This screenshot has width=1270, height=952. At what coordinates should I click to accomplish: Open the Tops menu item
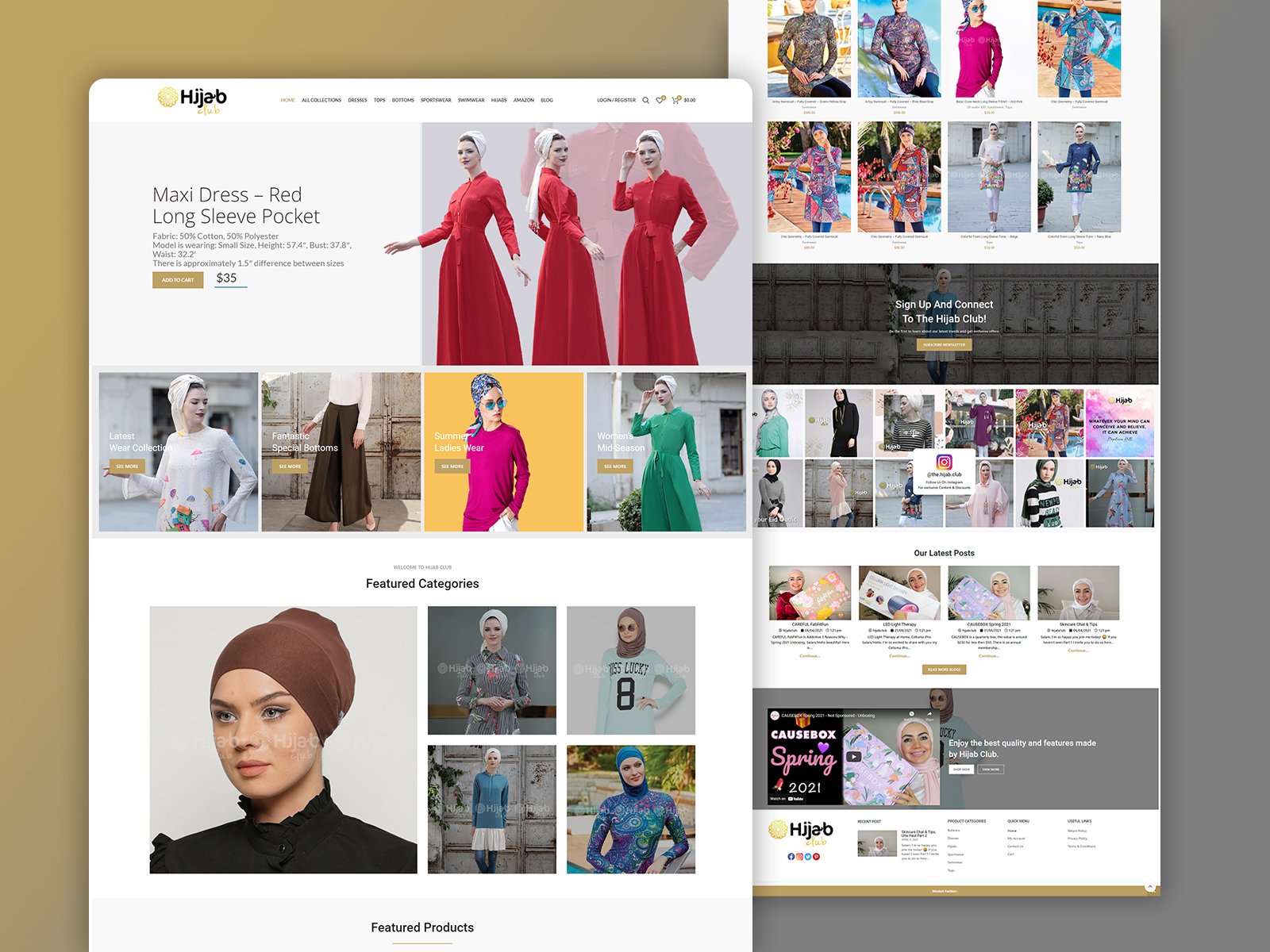click(x=379, y=100)
